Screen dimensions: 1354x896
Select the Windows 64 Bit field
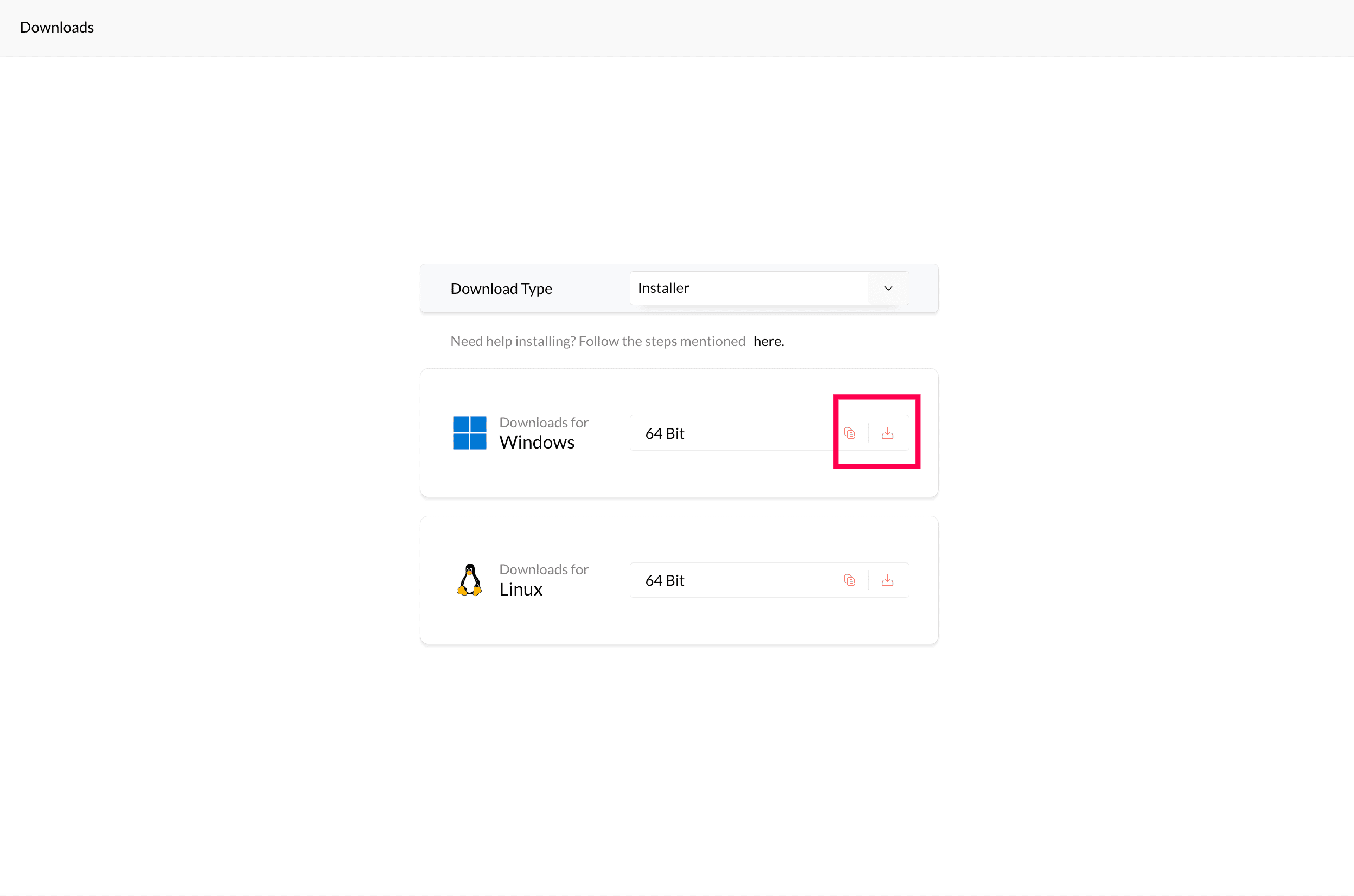[732, 433]
